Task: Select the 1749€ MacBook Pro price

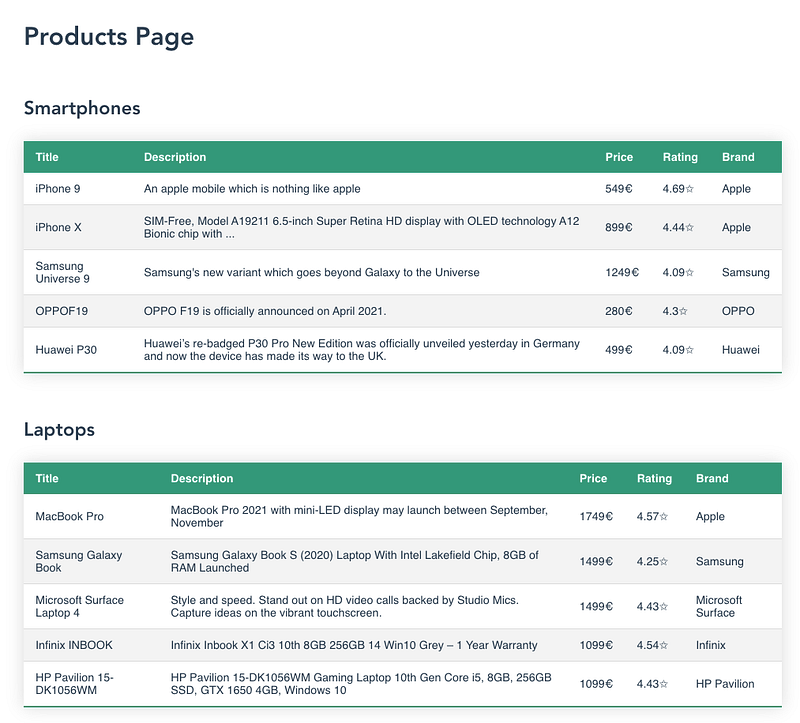Action: [x=596, y=516]
